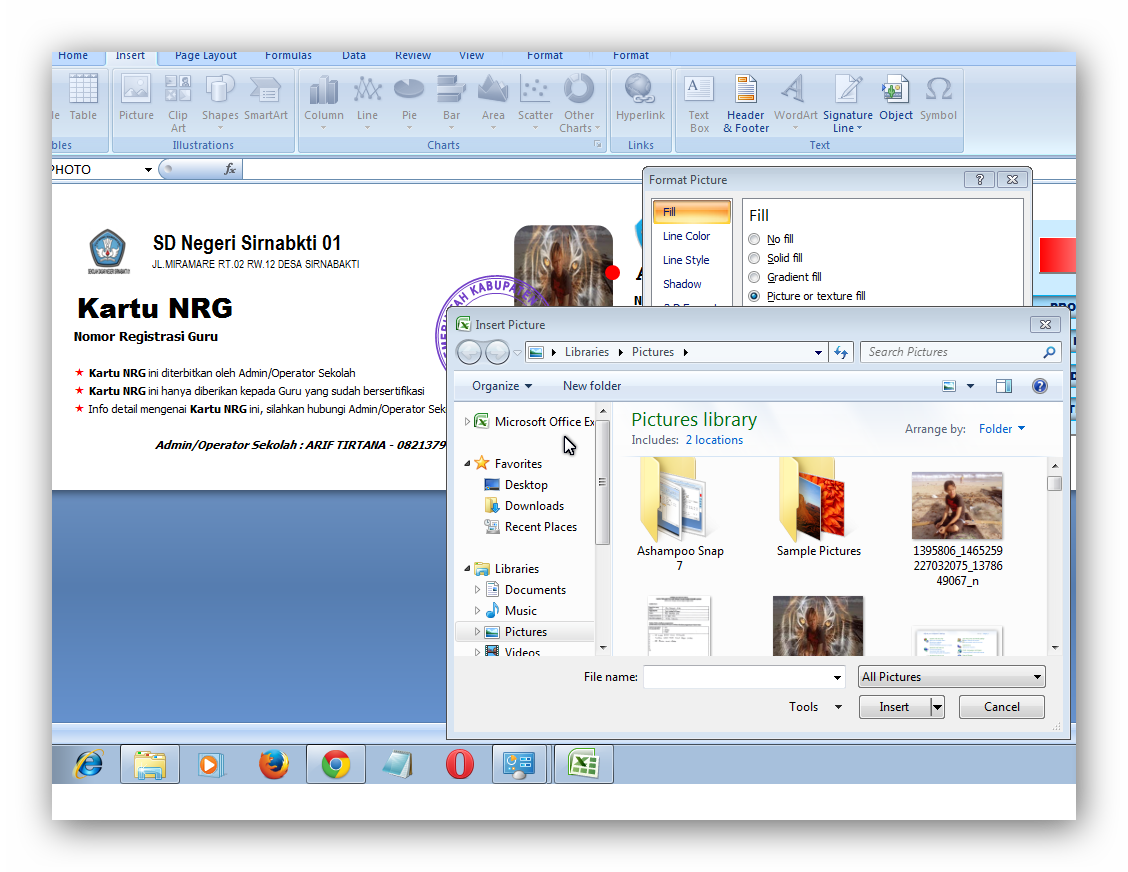Viewport: 1128px width, 872px height.
Task: Select the Solid fill option
Action: click(753, 258)
